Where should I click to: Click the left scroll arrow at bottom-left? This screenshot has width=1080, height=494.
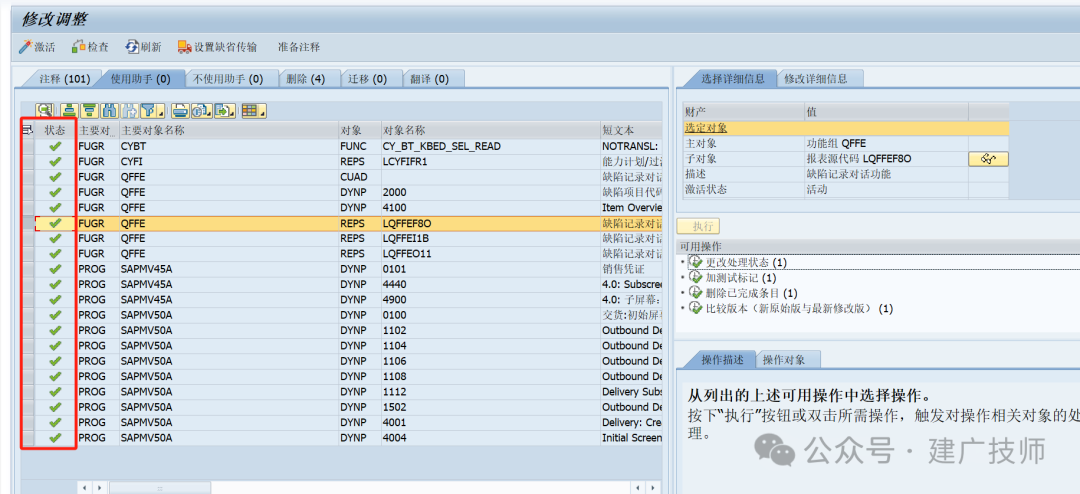coord(86,487)
